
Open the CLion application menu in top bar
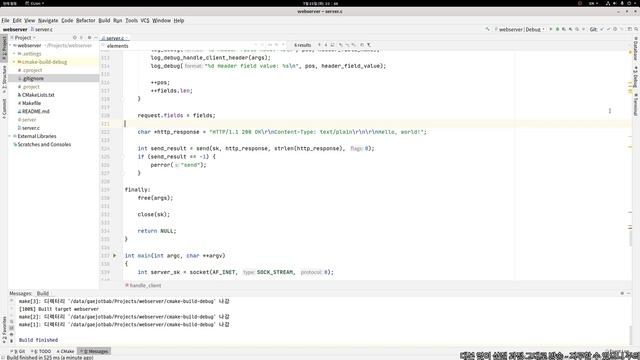35,3
